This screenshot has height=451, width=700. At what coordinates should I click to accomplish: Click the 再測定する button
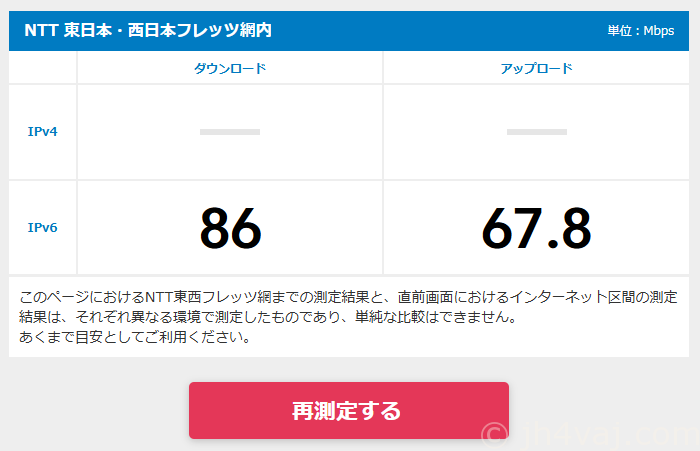349,410
